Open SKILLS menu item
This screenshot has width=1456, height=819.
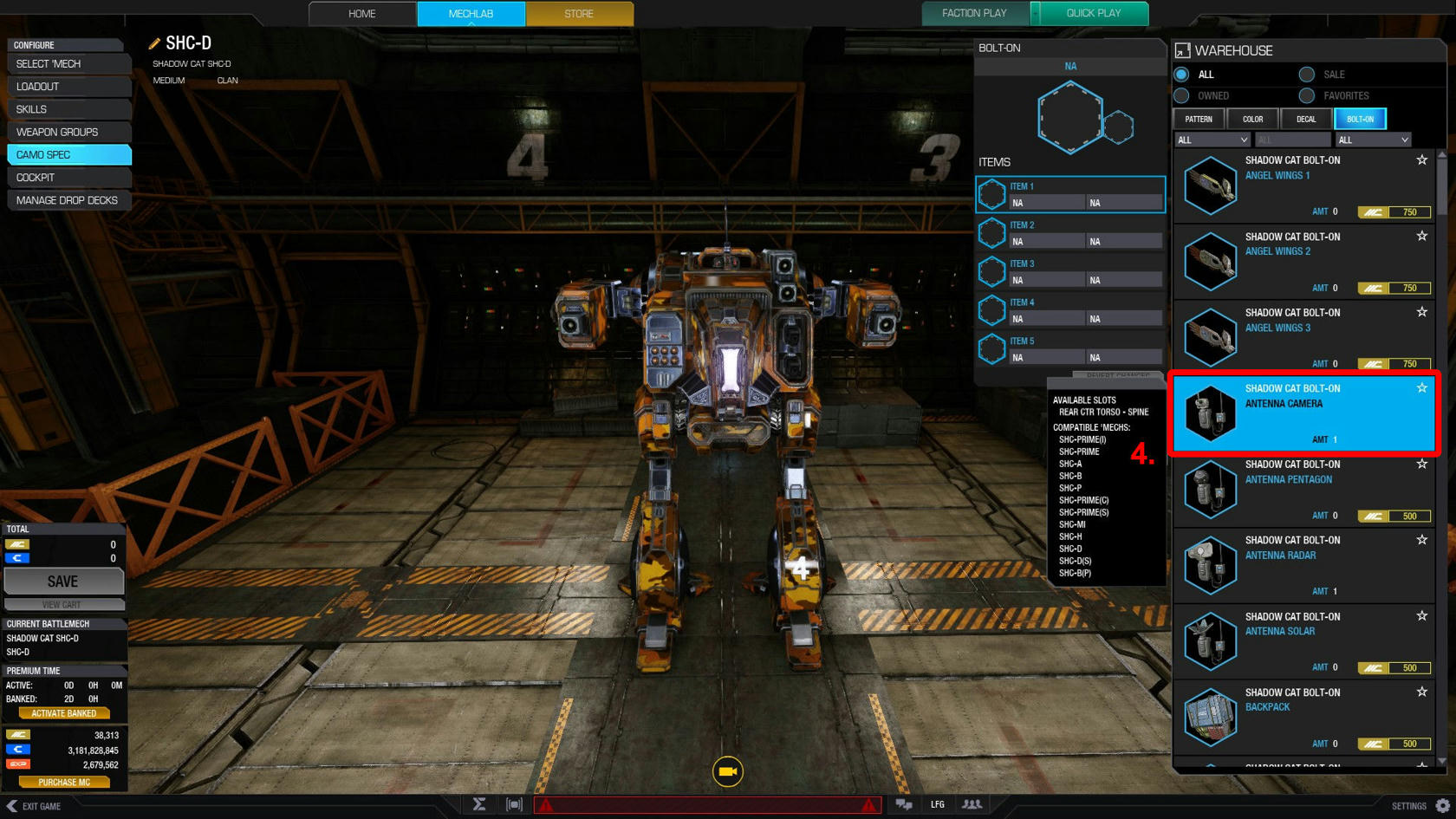click(x=69, y=109)
